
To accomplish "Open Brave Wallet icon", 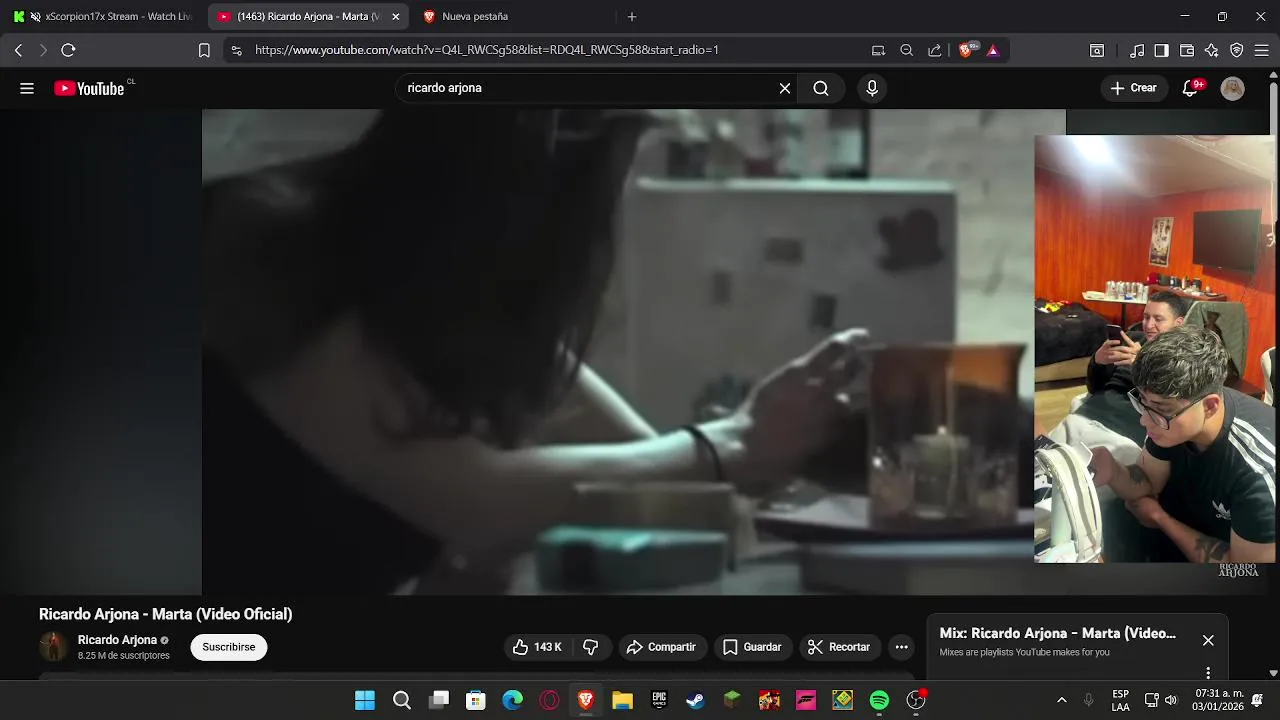I will pos(1187,50).
